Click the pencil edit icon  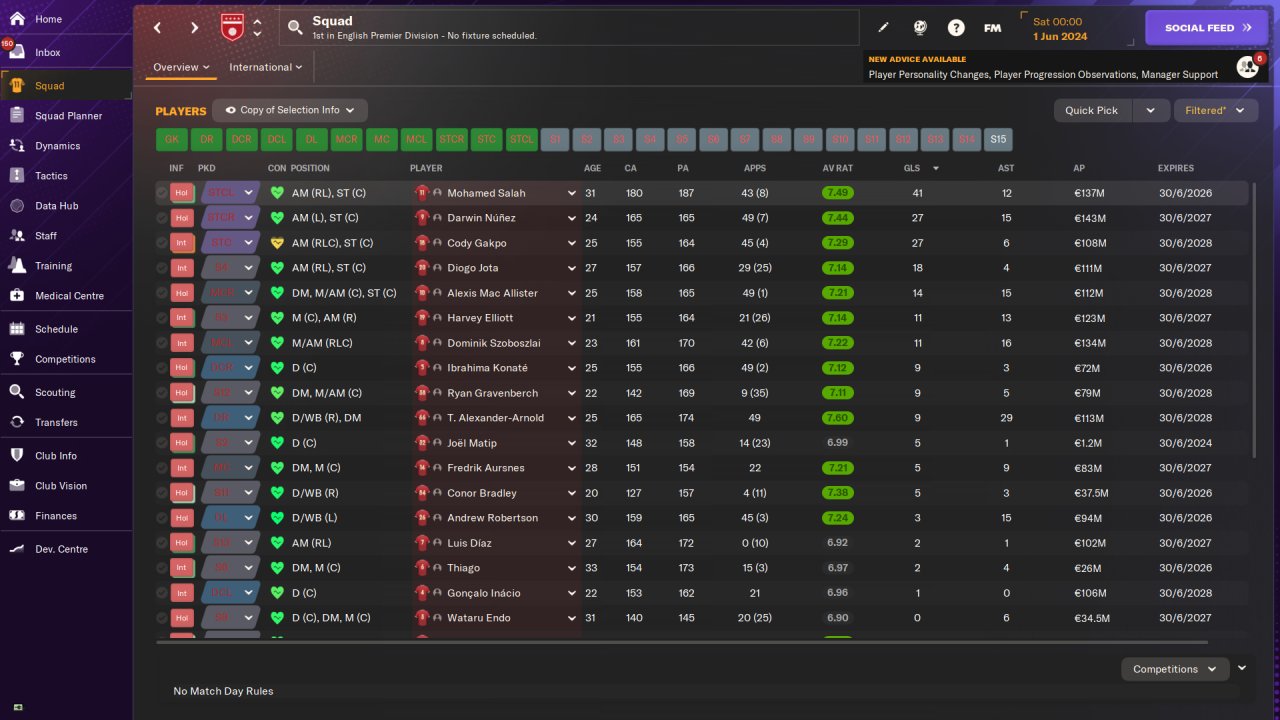tap(883, 28)
